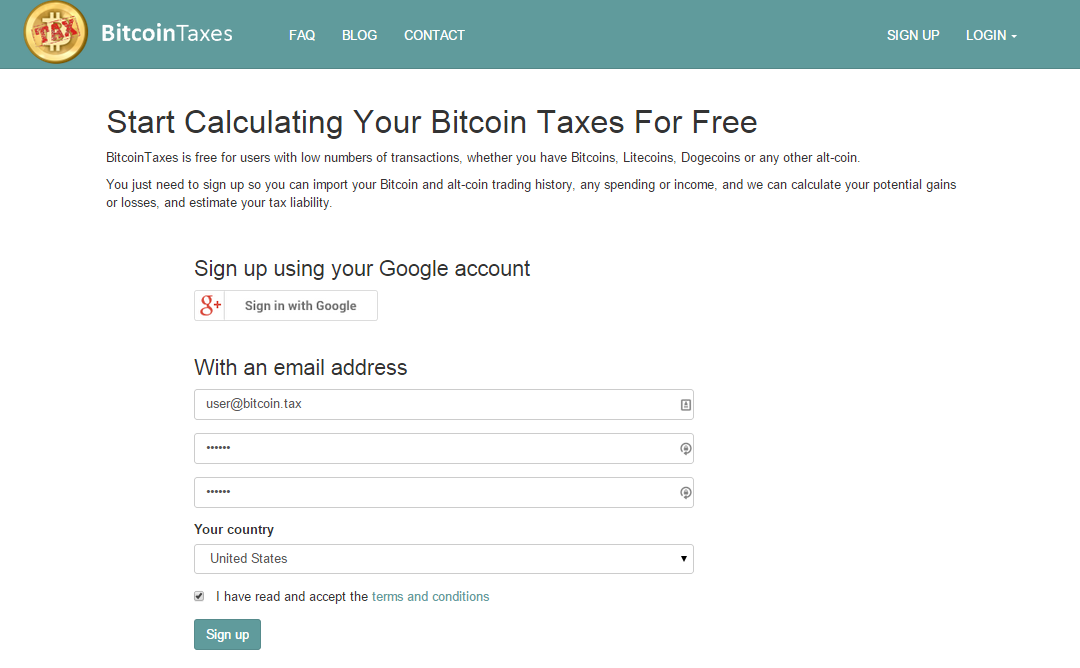Uncheck the terms and conditions checkbox
Image resolution: width=1080 pixels, height=668 pixels.
199,596
